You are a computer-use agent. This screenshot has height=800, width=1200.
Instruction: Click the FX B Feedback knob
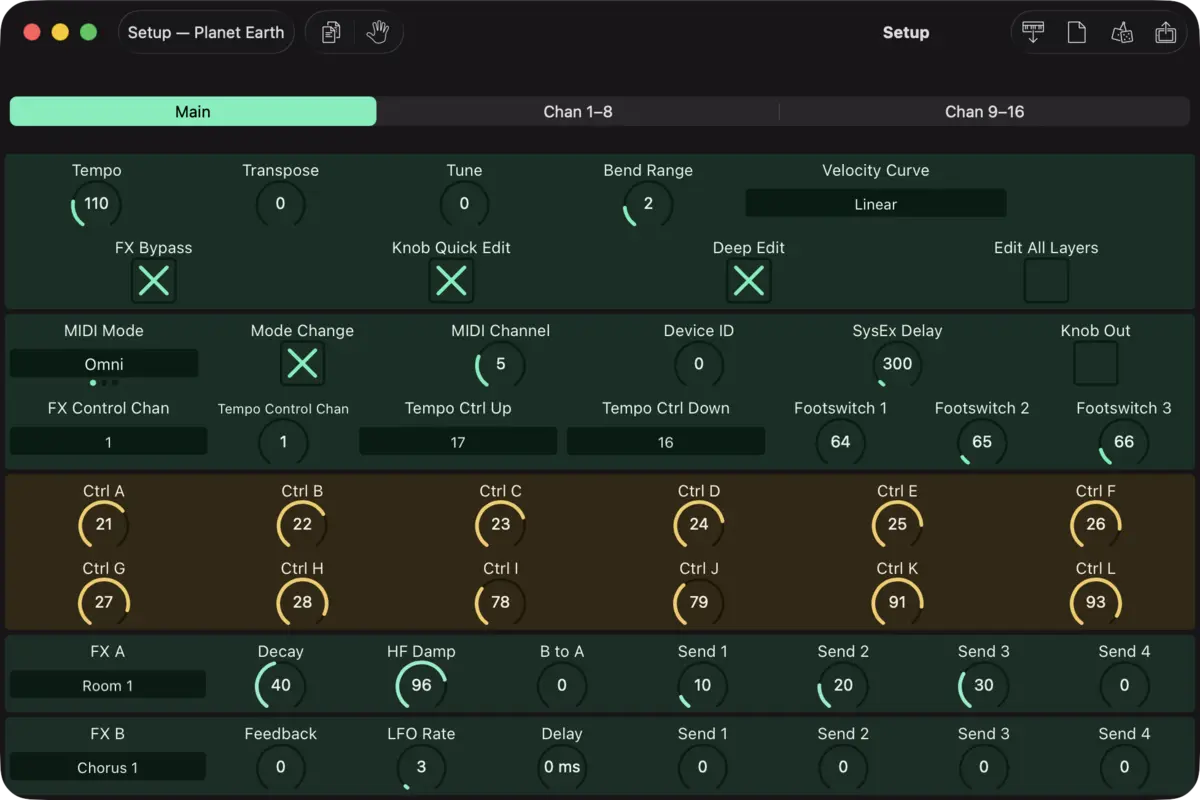[280, 767]
